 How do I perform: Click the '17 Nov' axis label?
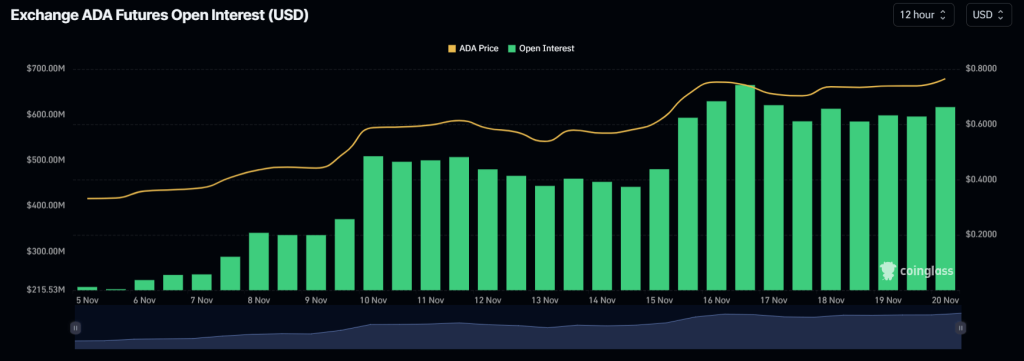tap(774, 301)
